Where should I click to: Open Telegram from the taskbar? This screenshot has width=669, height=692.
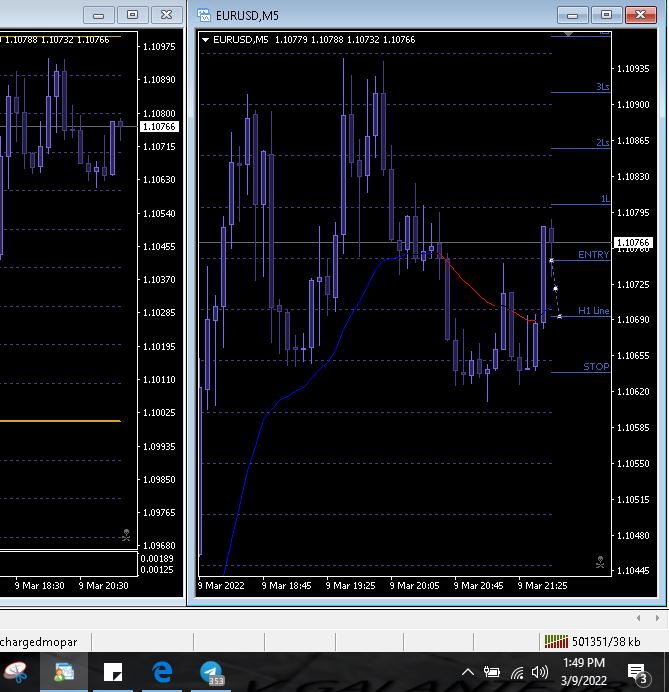click(211, 671)
